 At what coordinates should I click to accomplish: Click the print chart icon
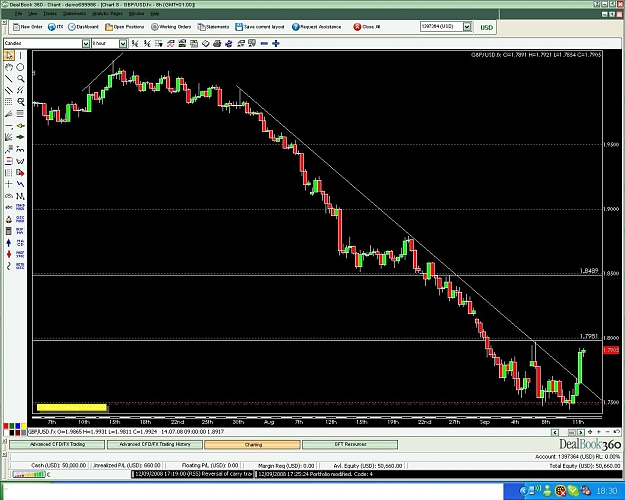click(217, 43)
